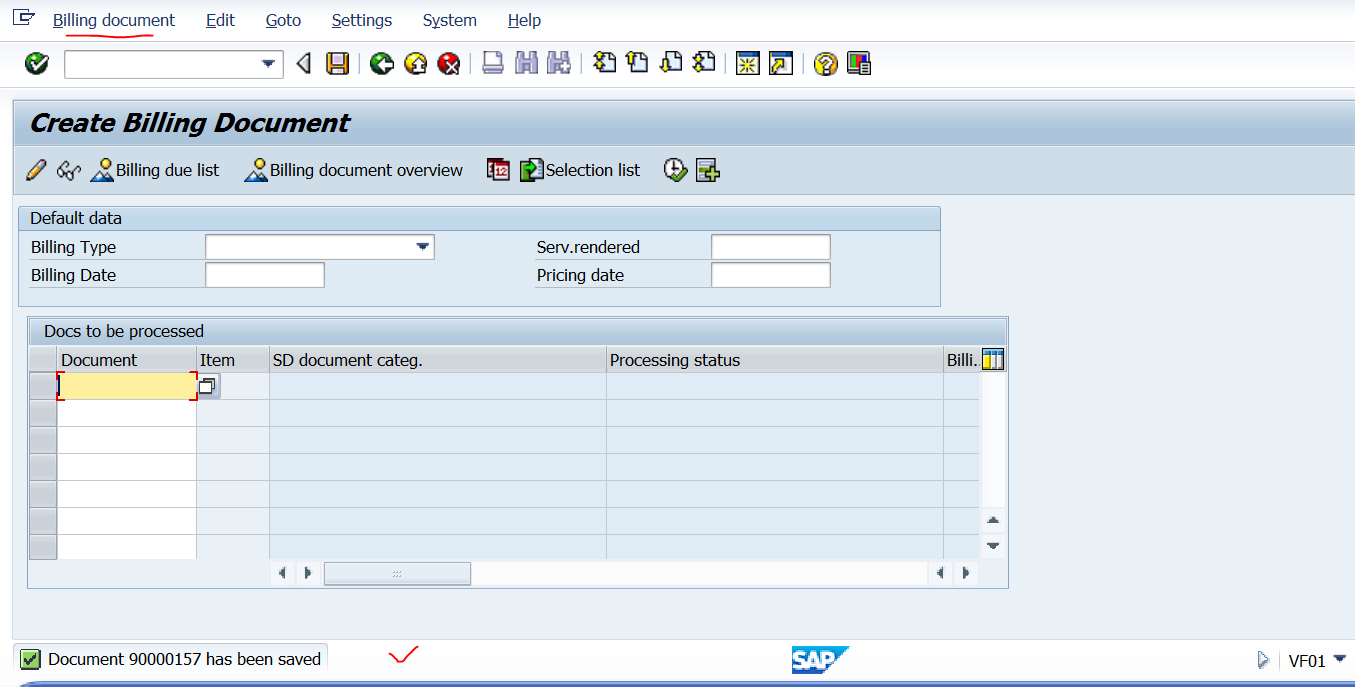
Task: Open the Settings menu
Action: (361, 20)
